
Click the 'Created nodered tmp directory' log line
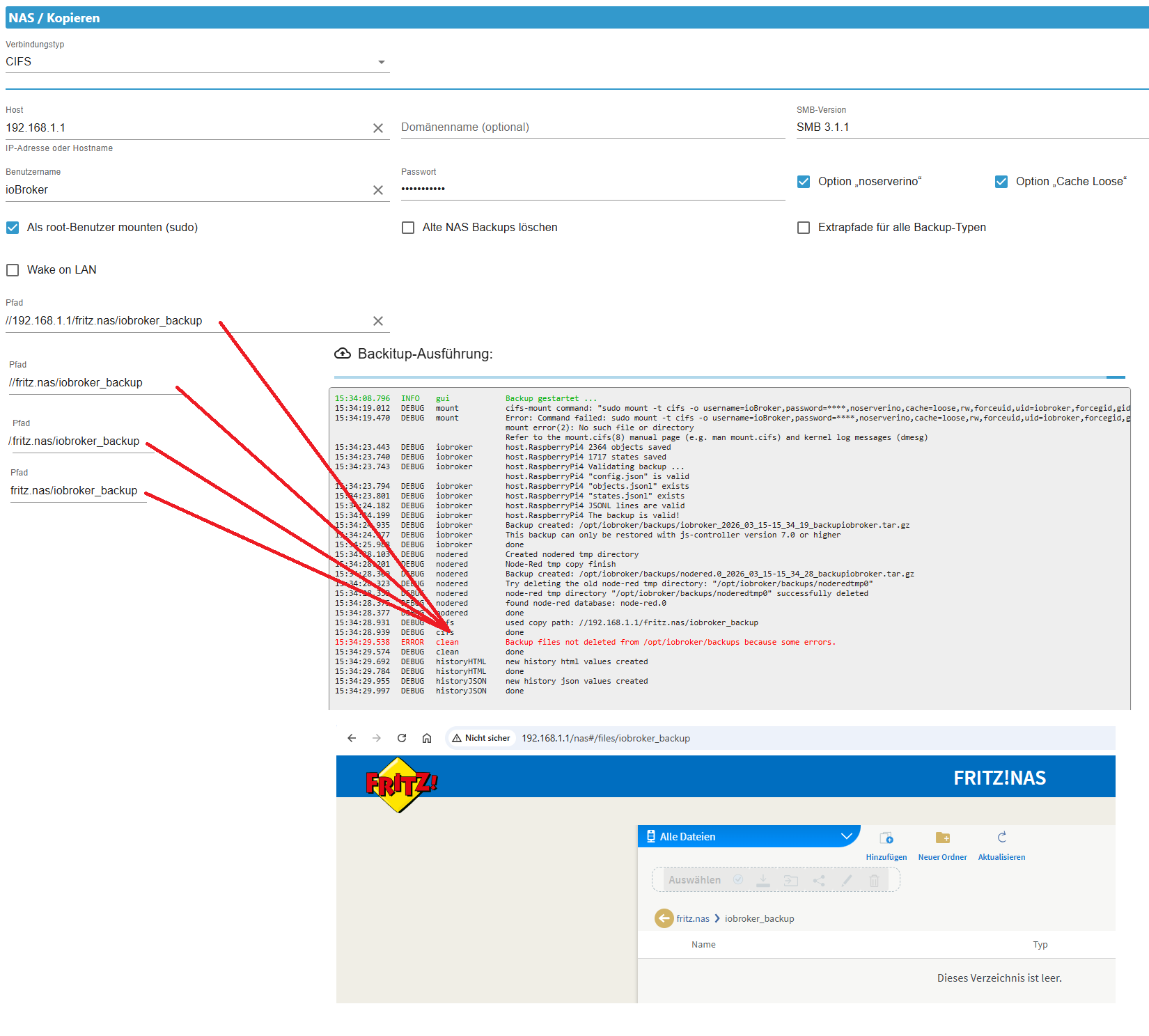(572, 555)
